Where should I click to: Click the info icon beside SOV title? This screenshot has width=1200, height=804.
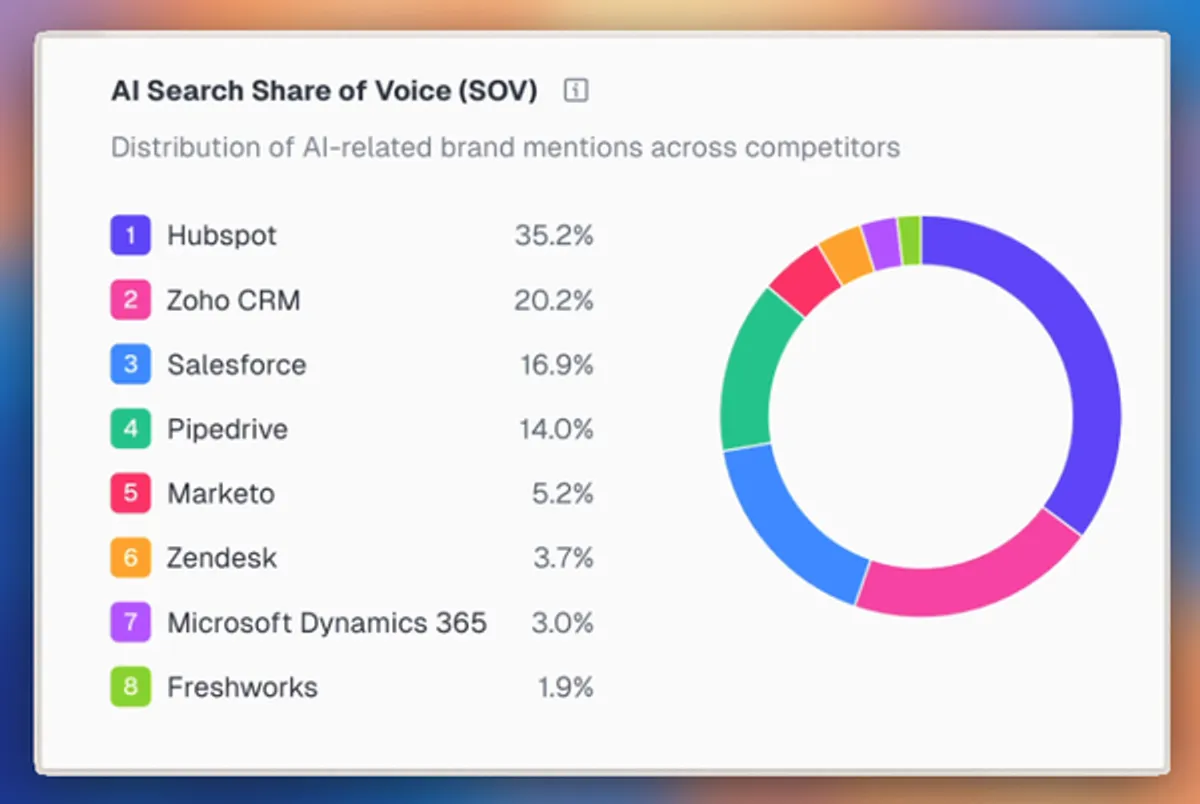(x=576, y=91)
